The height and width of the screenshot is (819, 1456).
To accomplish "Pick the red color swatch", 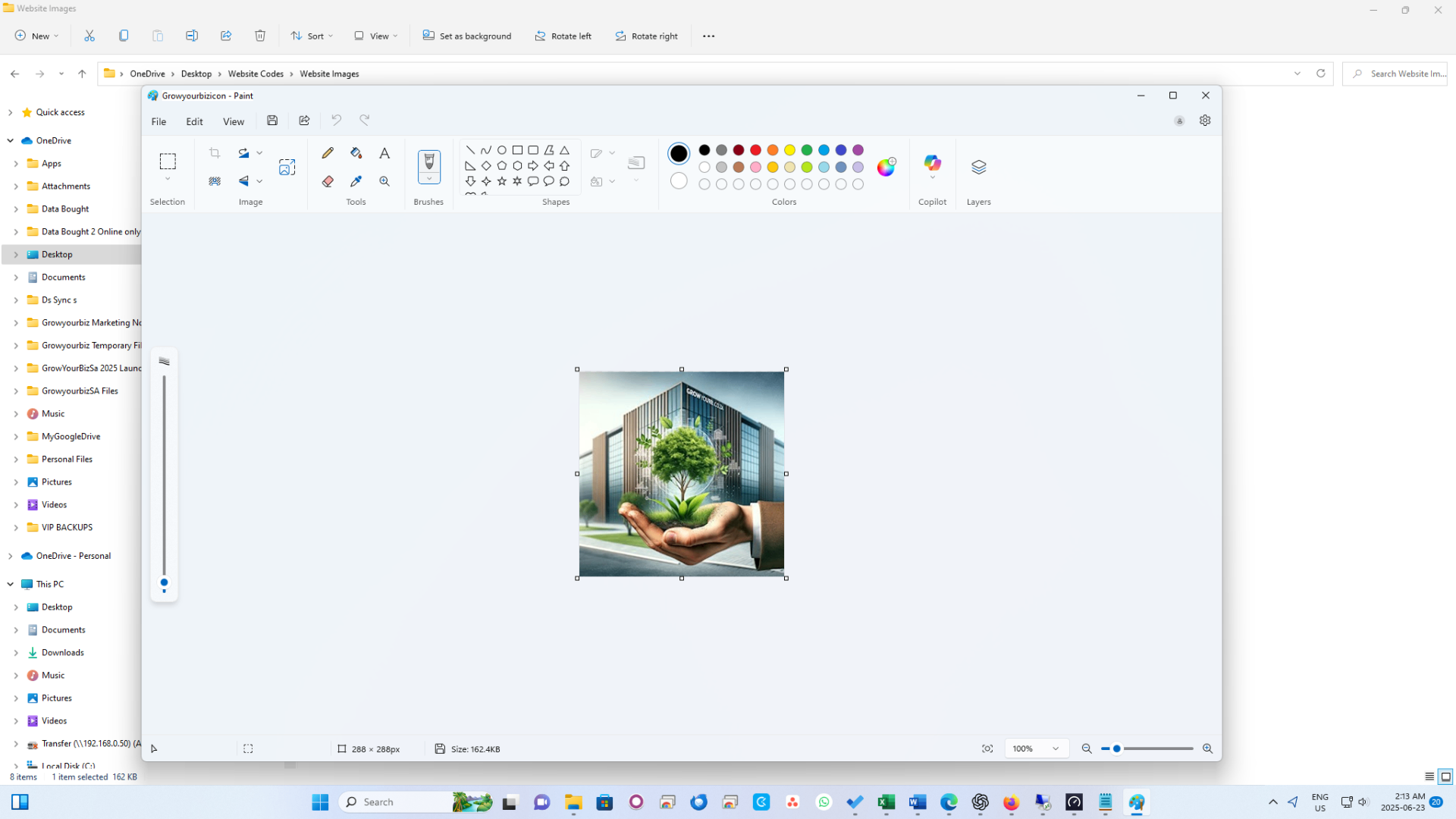I will click(x=755, y=150).
